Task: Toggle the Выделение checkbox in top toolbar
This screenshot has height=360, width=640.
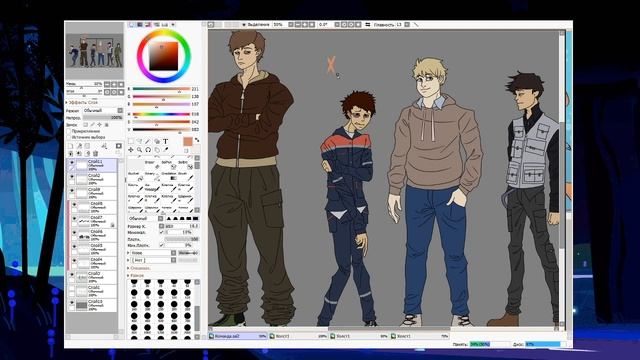Action: 244,24
